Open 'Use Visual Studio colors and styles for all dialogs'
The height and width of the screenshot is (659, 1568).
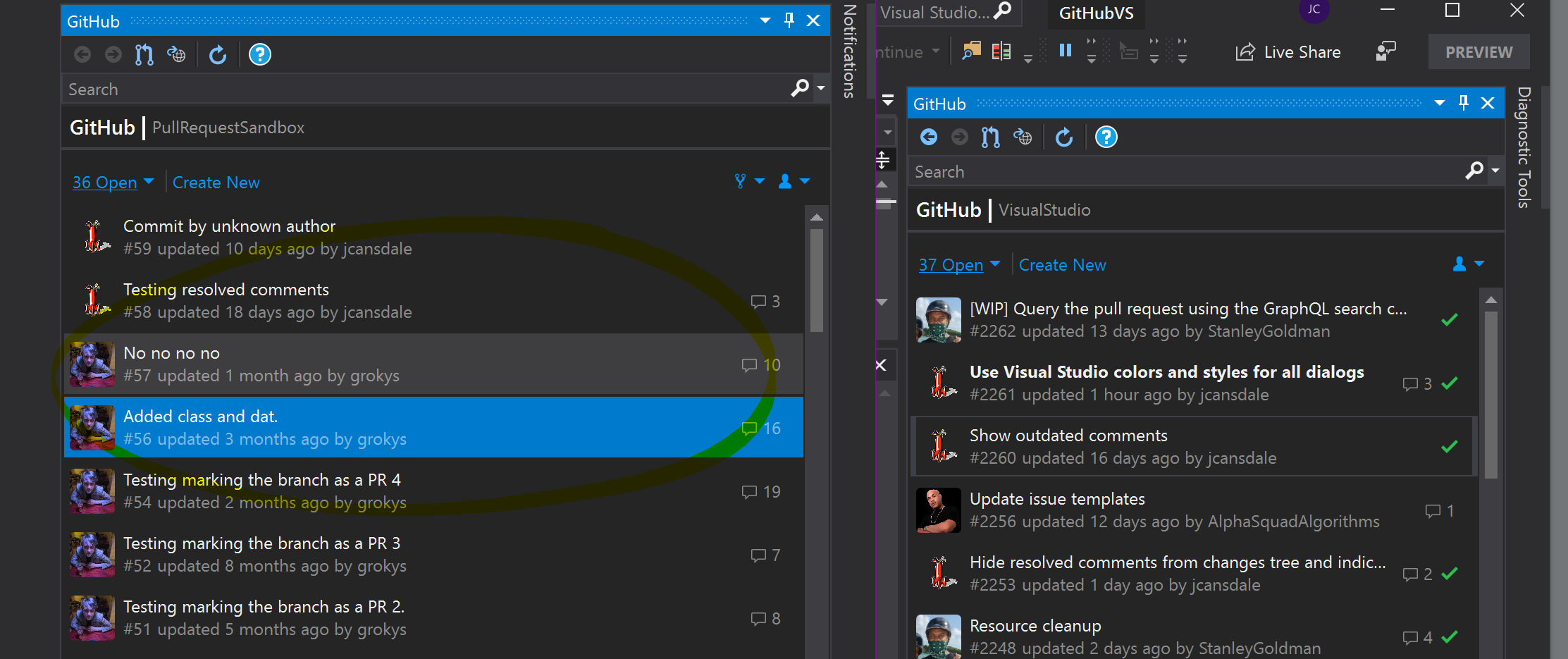(x=1194, y=383)
